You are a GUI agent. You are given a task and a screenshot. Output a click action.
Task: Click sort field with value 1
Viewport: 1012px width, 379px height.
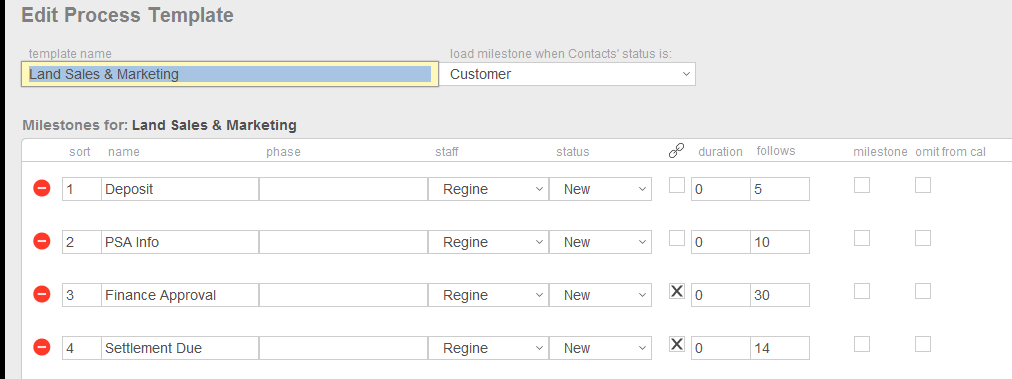click(82, 189)
